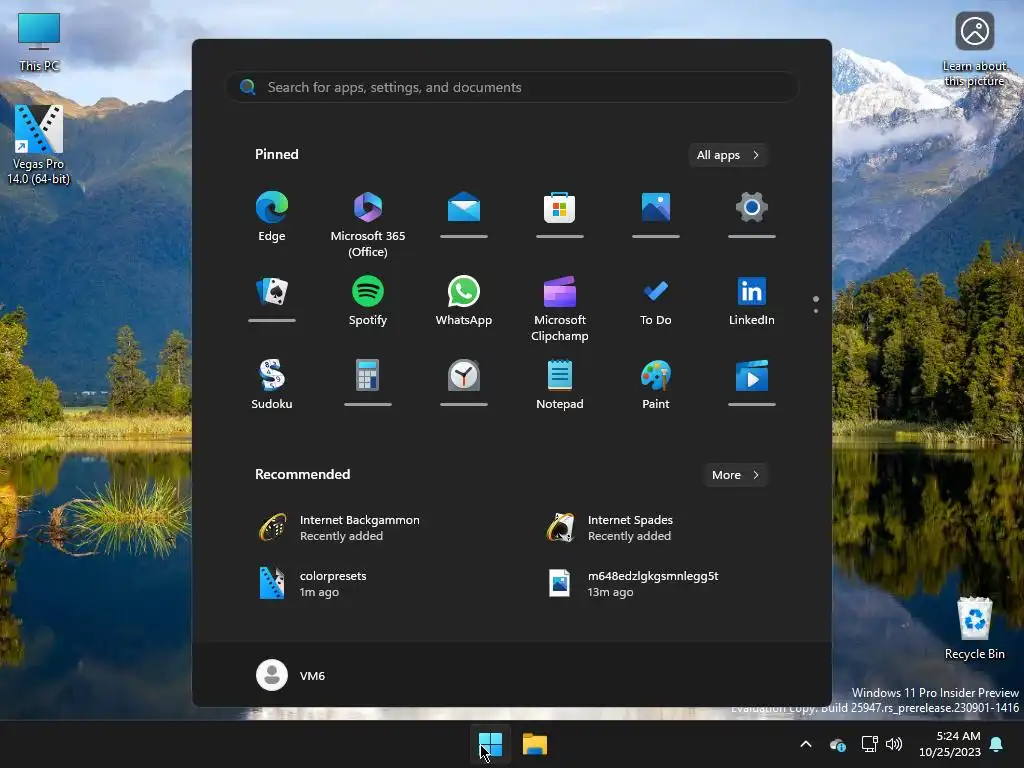Image resolution: width=1024 pixels, height=768 pixels.
Task: Show all apps list
Action: click(x=728, y=155)
